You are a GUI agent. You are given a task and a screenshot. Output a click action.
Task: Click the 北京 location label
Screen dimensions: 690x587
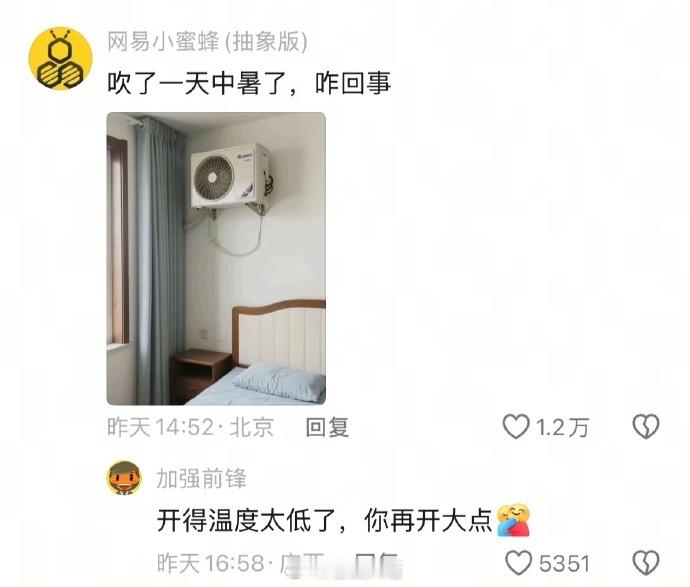click(252, 427)
